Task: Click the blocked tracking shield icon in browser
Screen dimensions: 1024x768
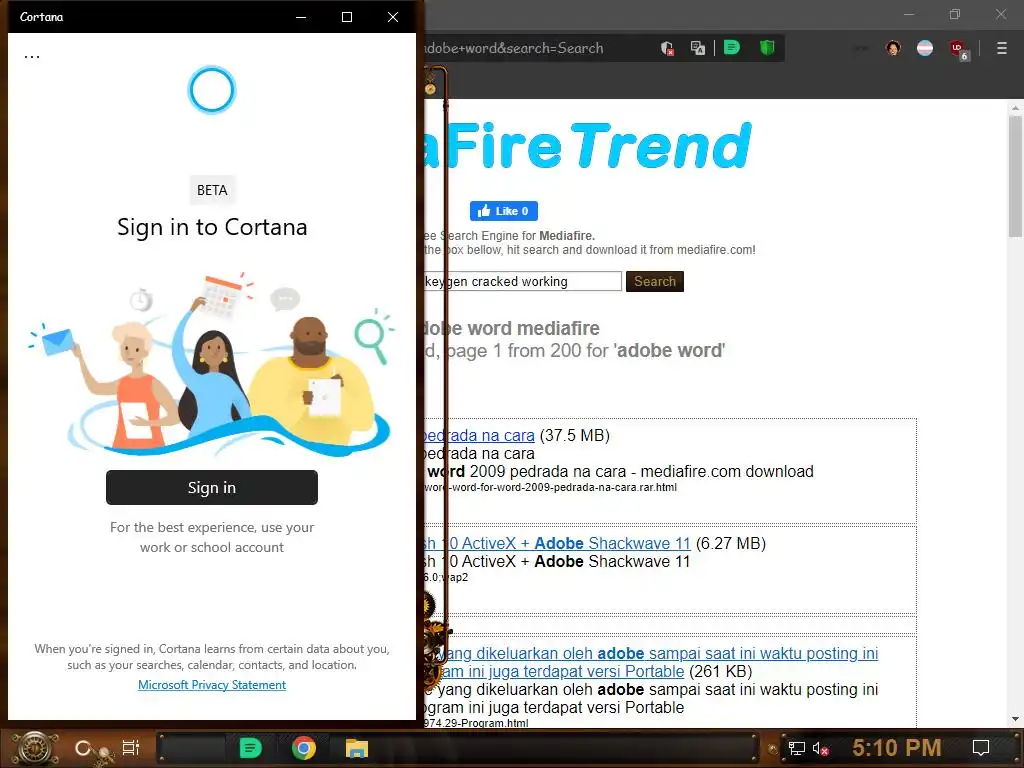Action: [667, 48]
